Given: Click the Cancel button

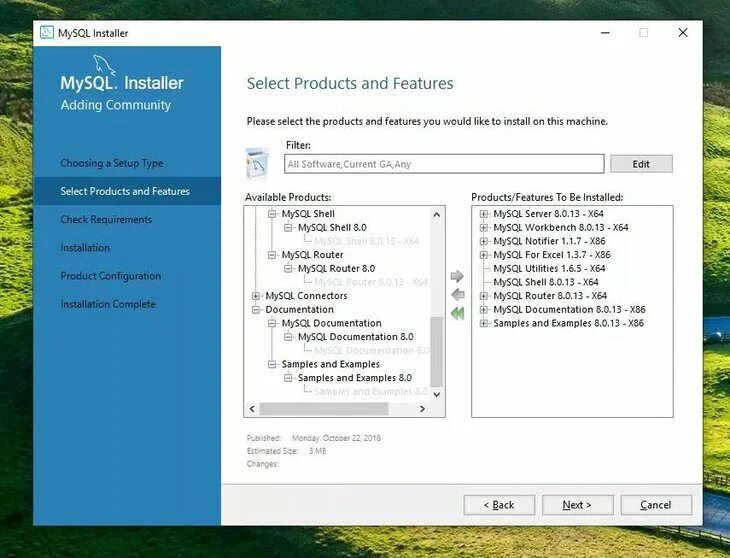Looking at the screenshot, I should tap(656, 505).
